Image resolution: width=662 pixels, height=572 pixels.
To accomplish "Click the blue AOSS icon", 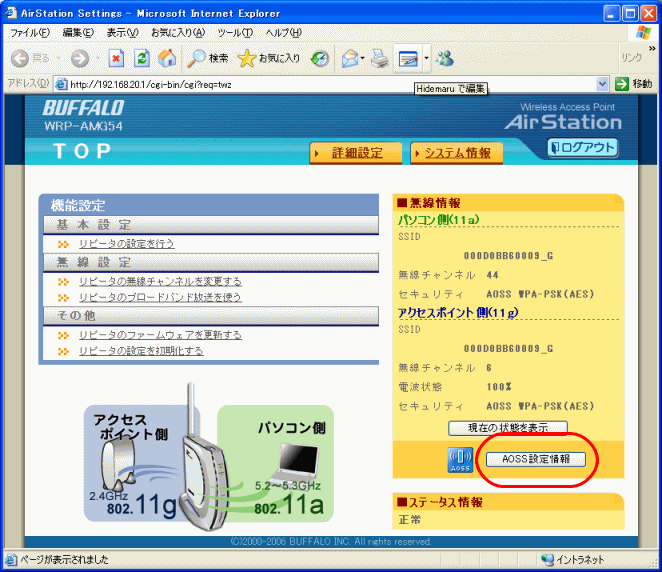I will click(x=460, y=460).
